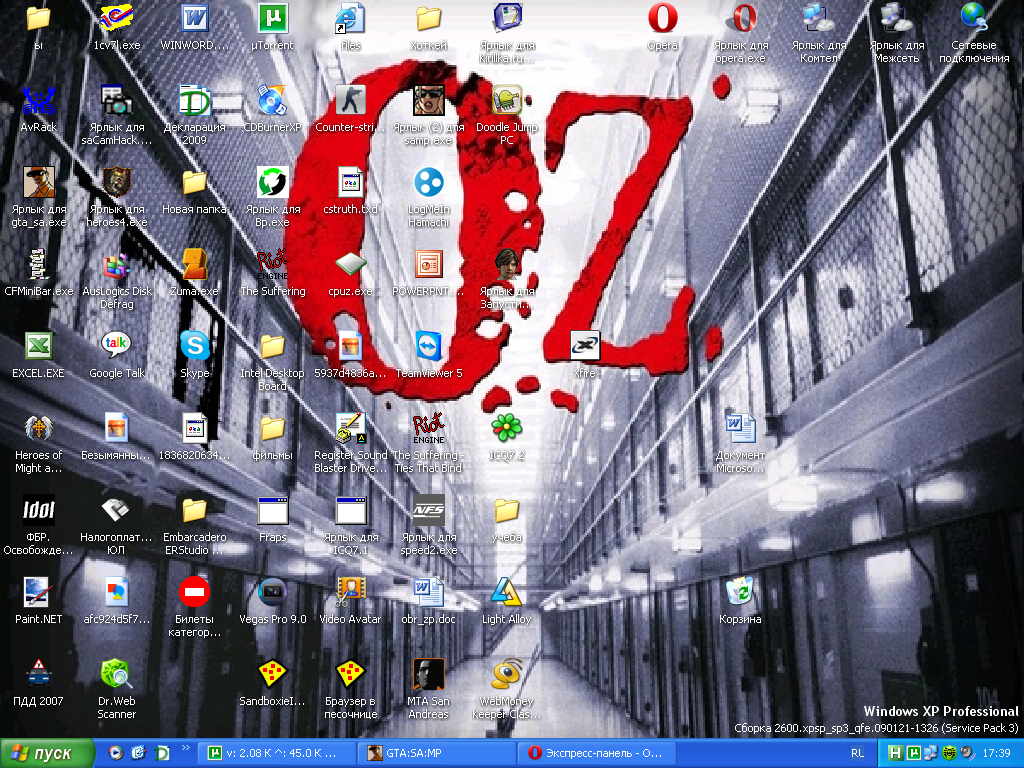Viewport: 1024px width, 768px height.
Task: Switch to Экспресс-панель Opera taskbar button
Action: click(x=596, y=753)
